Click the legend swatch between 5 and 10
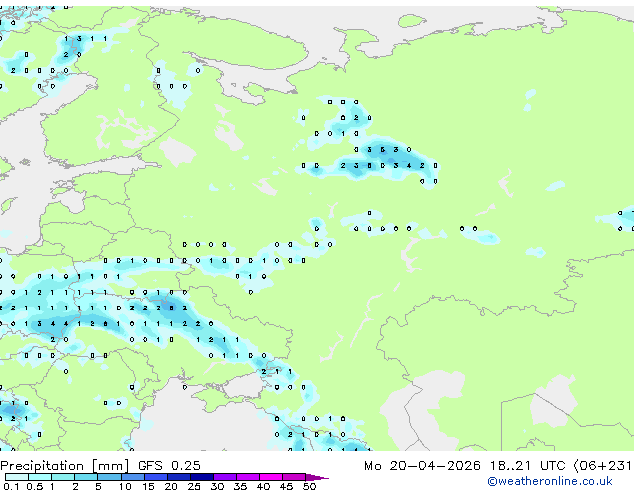Image resolution: width=634 pixels, height=490 pixels. (x=110, y=477)
